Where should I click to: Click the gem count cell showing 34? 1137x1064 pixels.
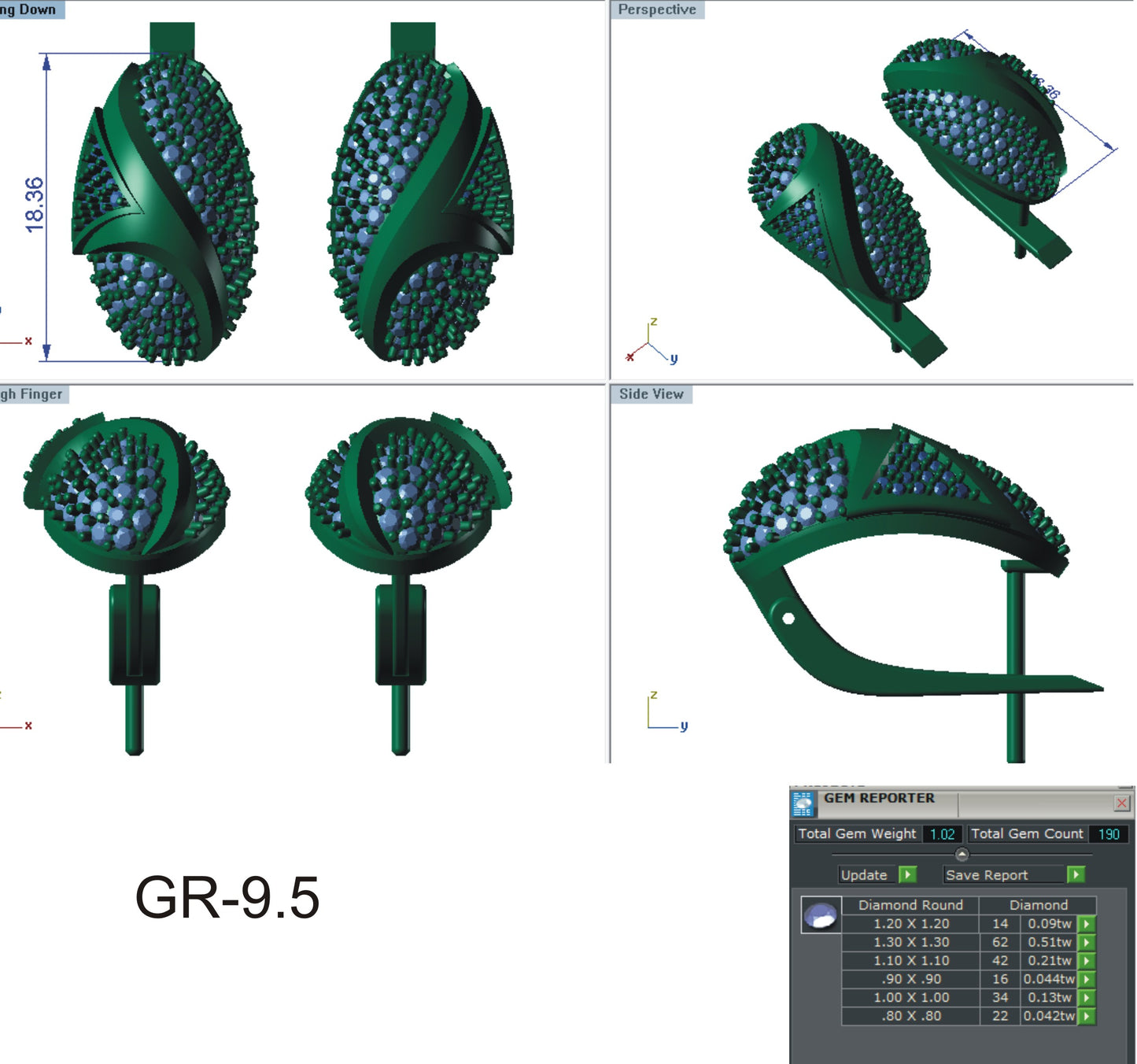(x=1000, y=998)
